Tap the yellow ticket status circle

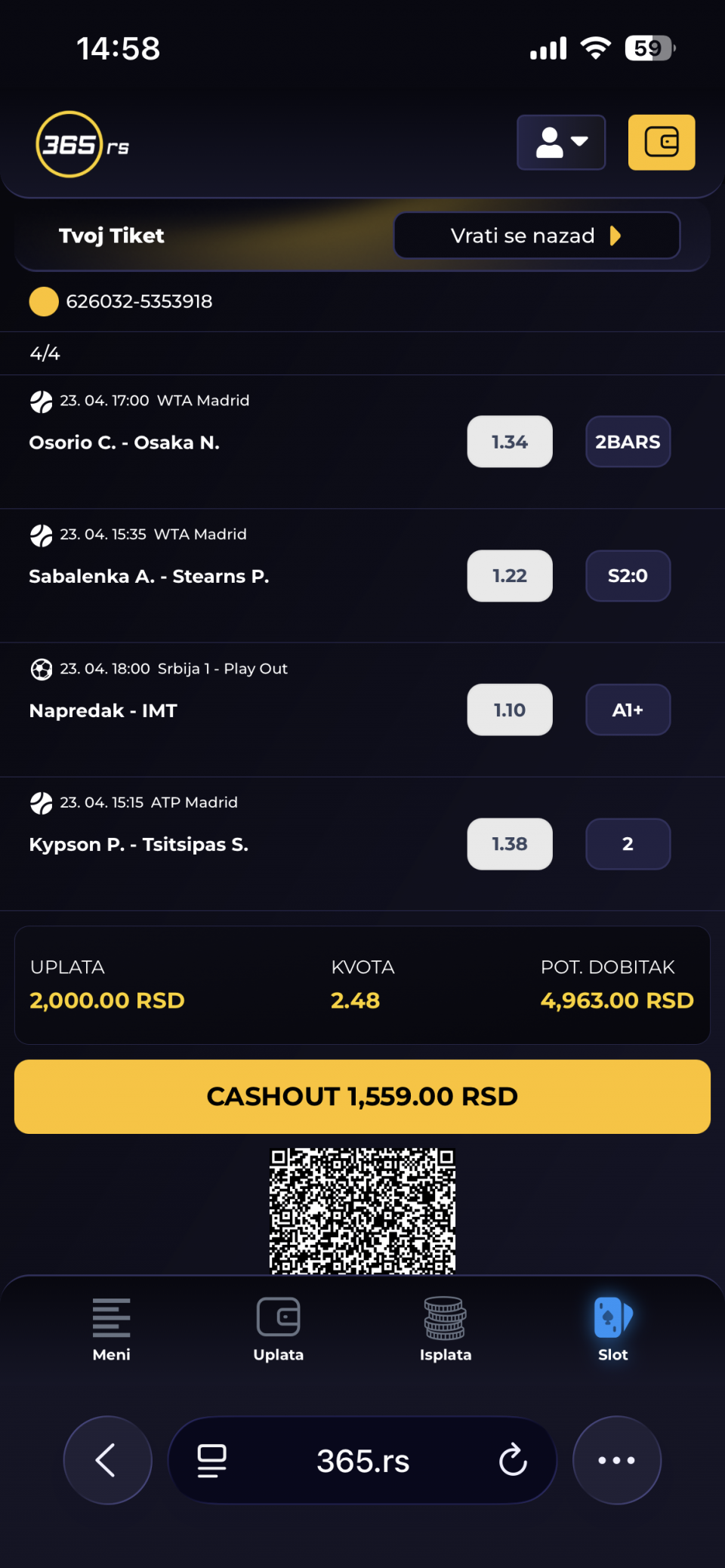44,301
